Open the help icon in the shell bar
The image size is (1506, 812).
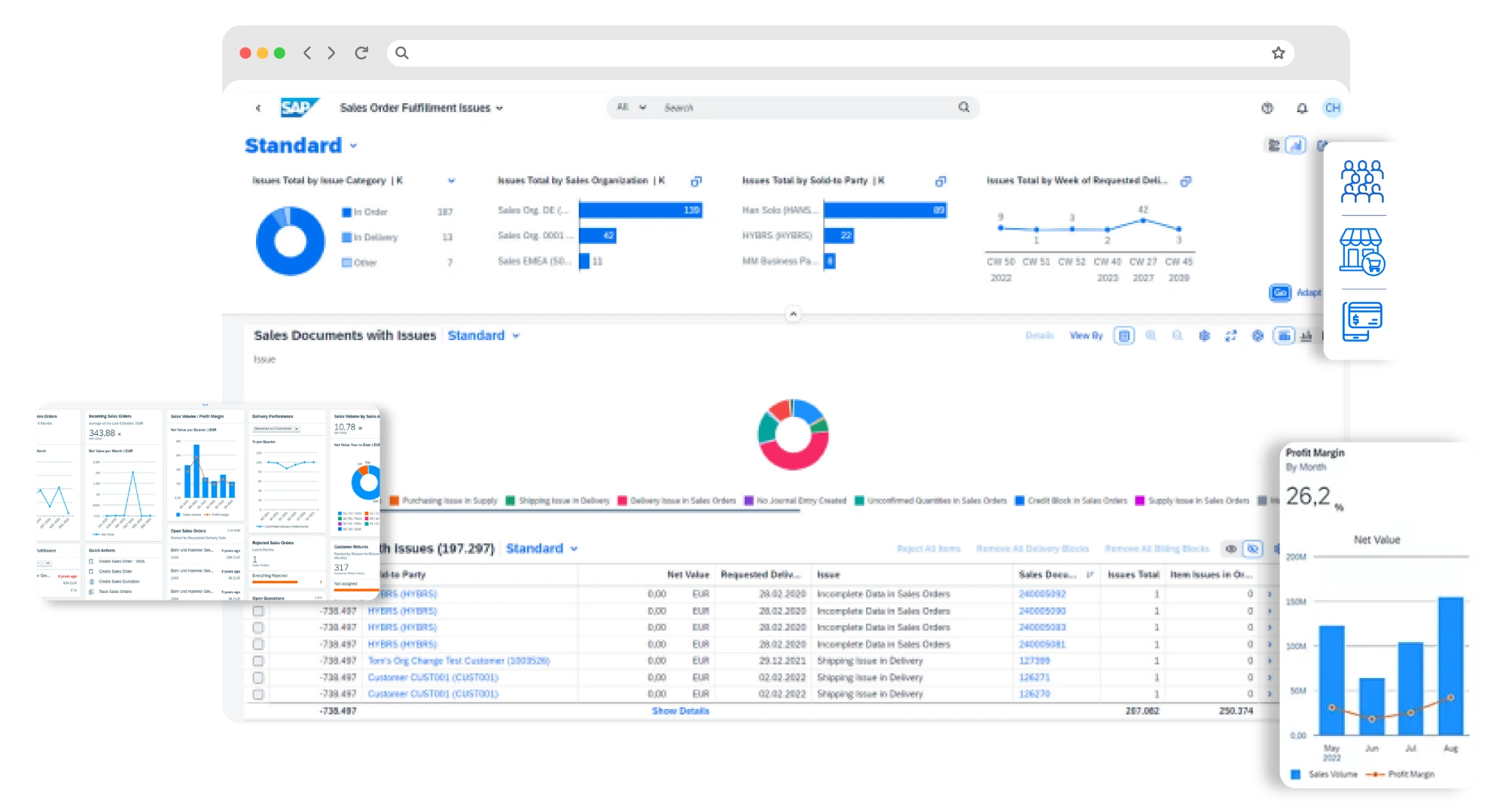pos(1267,108)
